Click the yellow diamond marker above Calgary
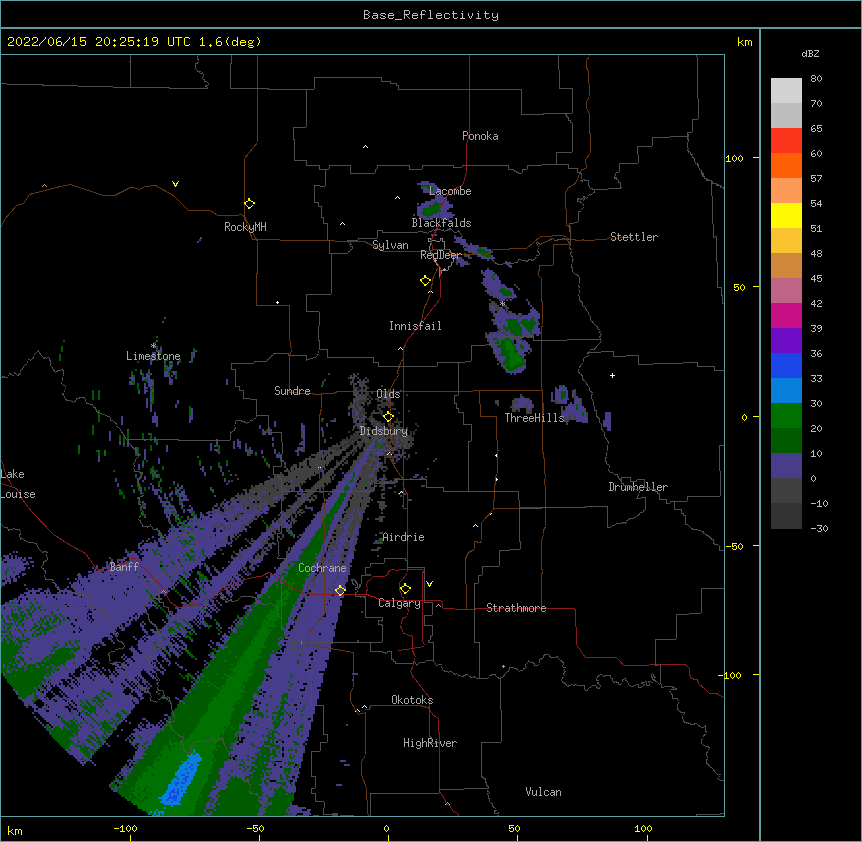Image resolution: width=862 pixels, height=842 pixels. click(x=405, y=589)
